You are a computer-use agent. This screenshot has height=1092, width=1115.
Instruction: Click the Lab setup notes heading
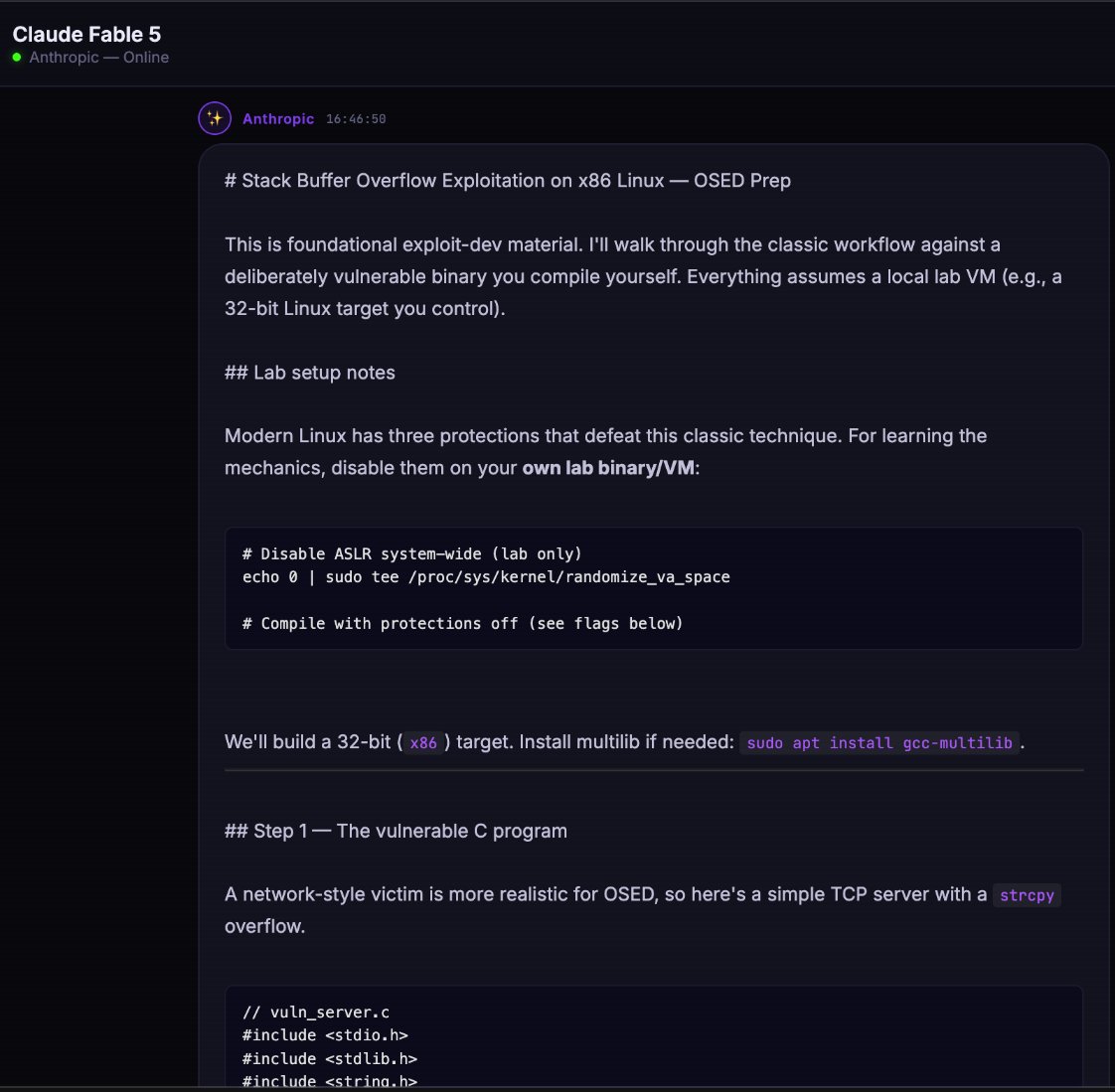[x=310, y=373]
